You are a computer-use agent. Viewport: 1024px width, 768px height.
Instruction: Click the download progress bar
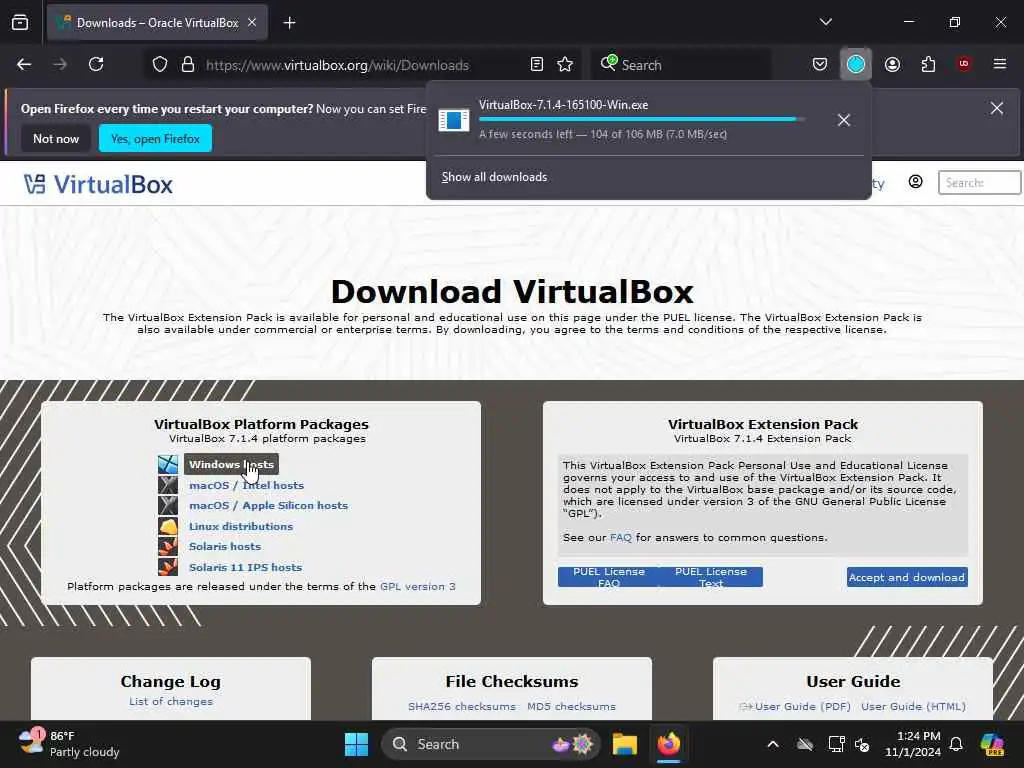pyautogui.click(x=641, y=119)
